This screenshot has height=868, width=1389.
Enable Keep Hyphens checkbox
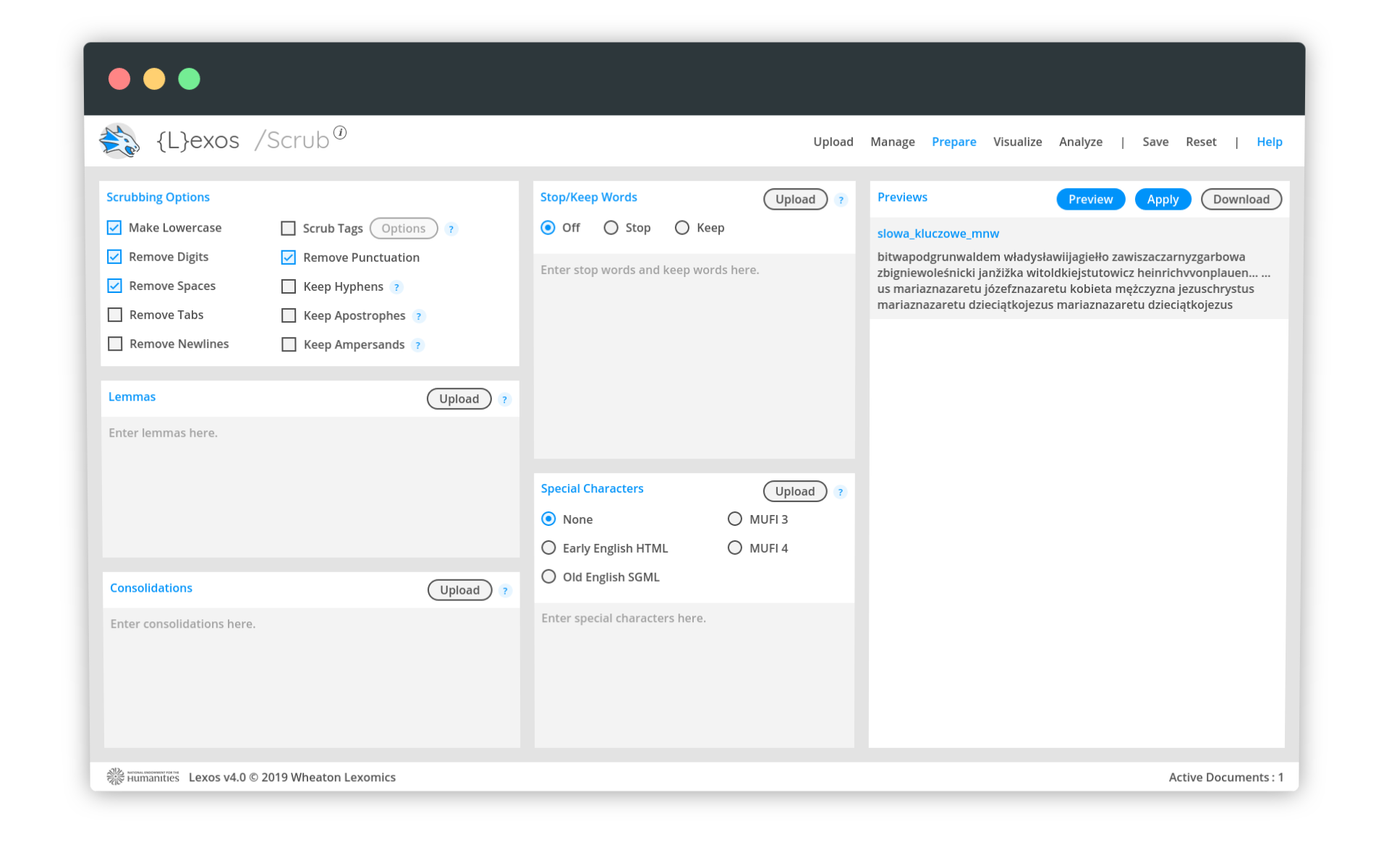point(289,286)
